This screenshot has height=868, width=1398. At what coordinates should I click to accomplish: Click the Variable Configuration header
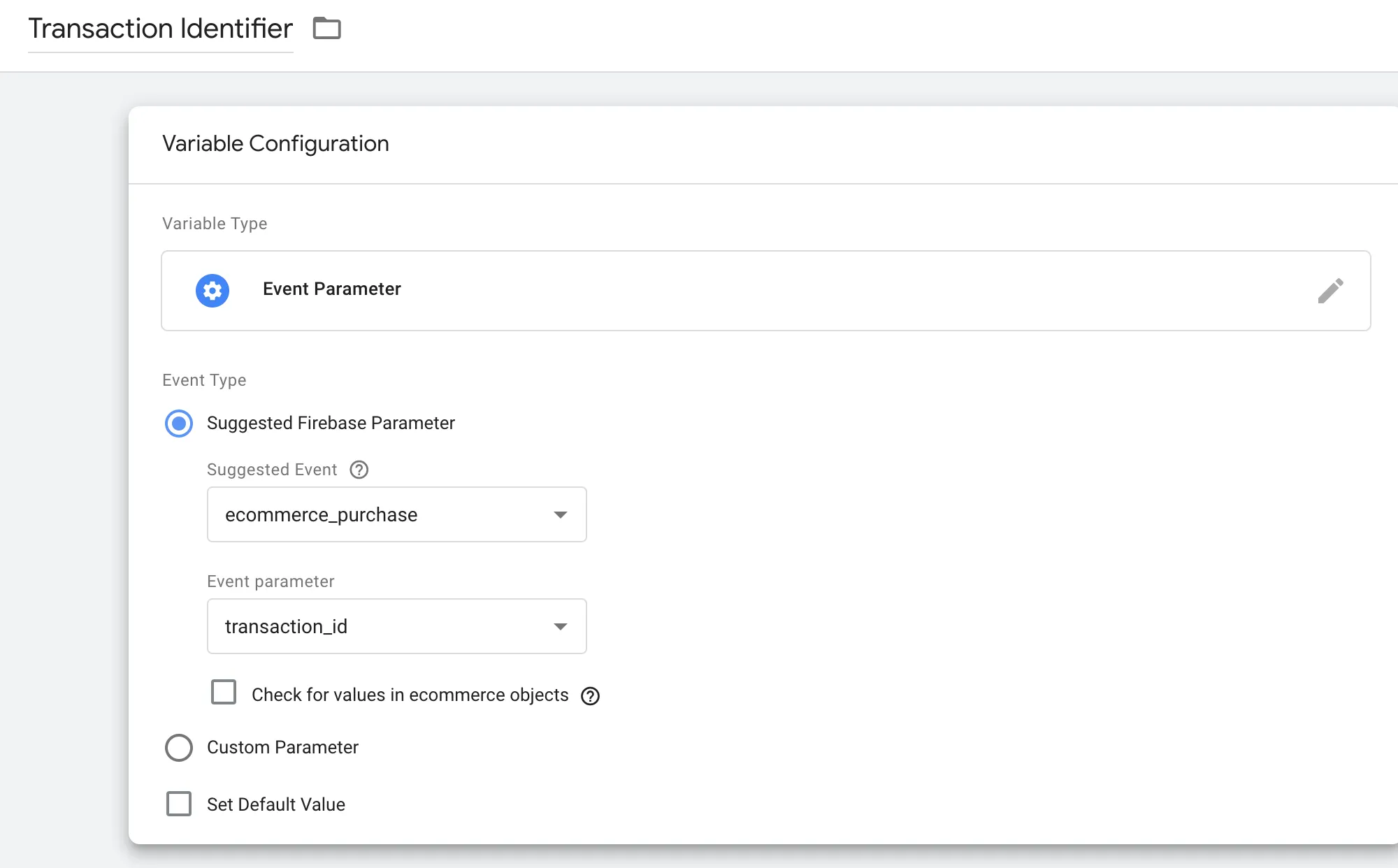pyautogui.click(x=275, y=144)
